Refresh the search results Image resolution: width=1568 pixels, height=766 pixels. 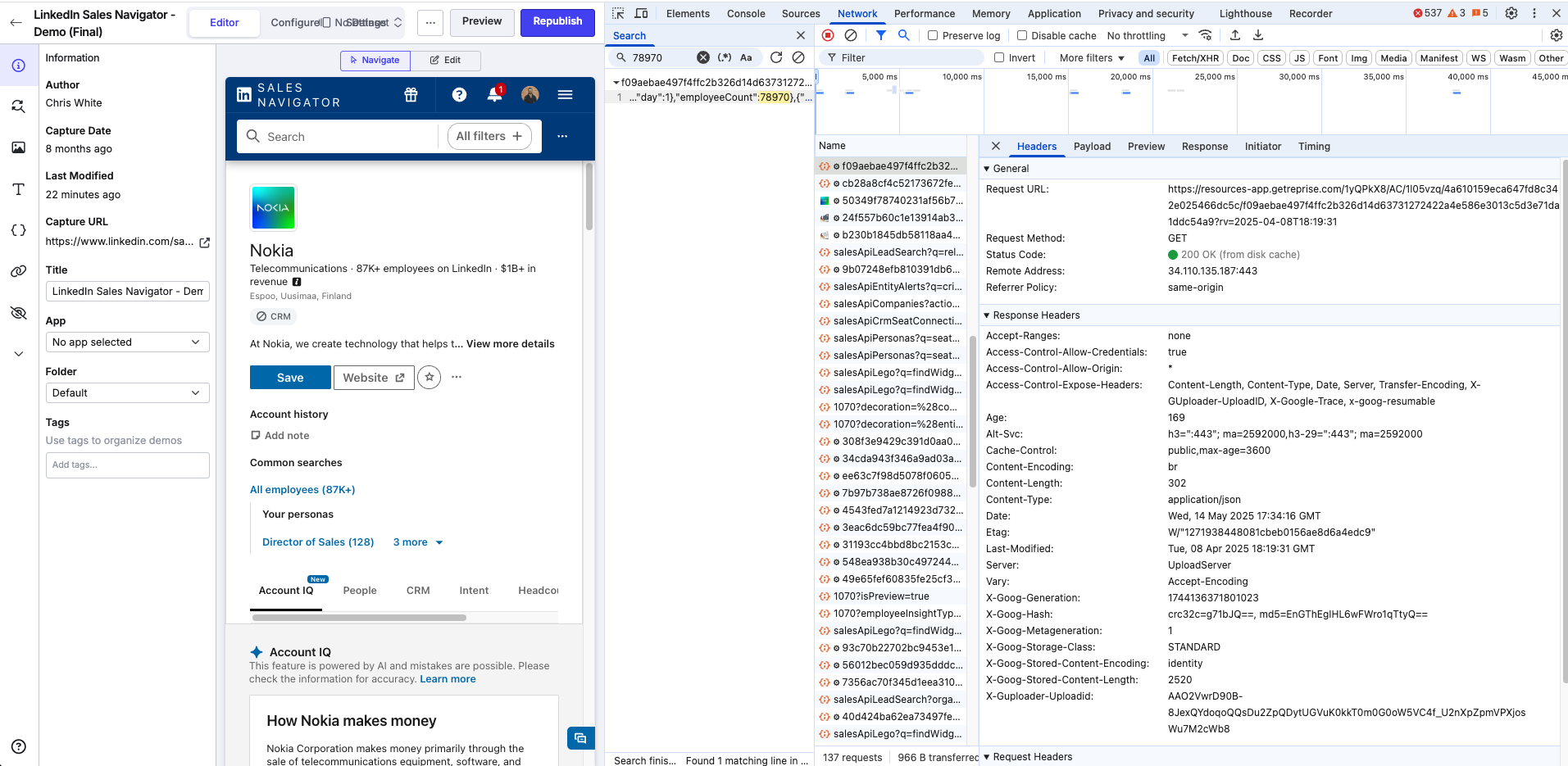(775, 57)
